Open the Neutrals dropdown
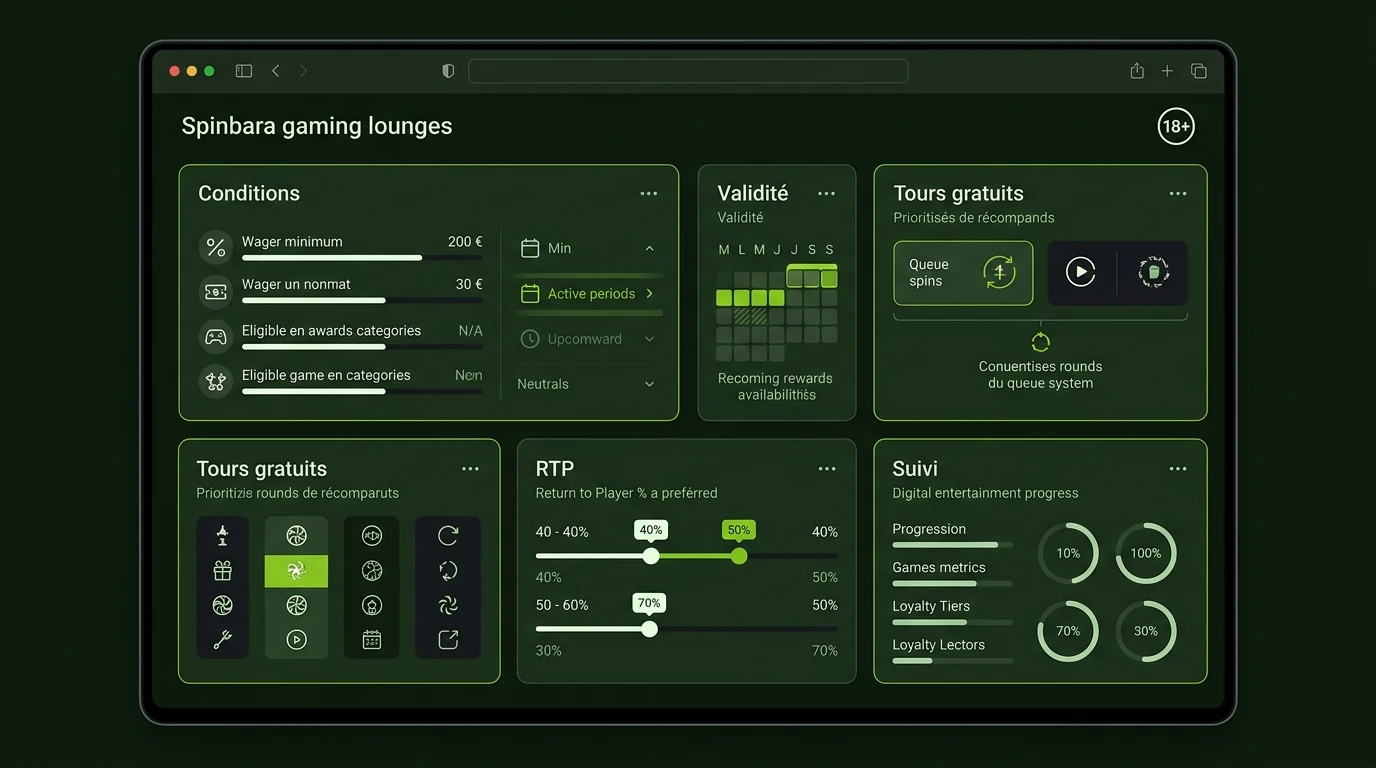 tap(588, 384)
